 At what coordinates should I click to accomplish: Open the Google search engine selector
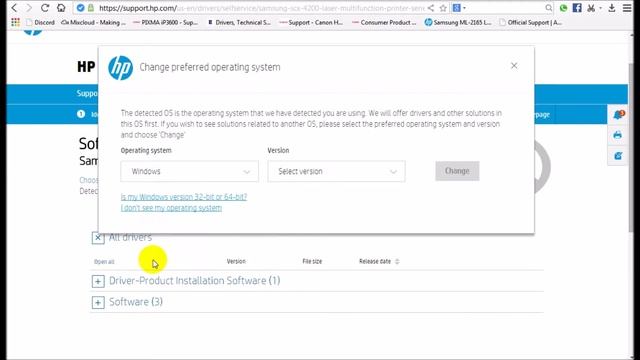click(x=459, y=8)
